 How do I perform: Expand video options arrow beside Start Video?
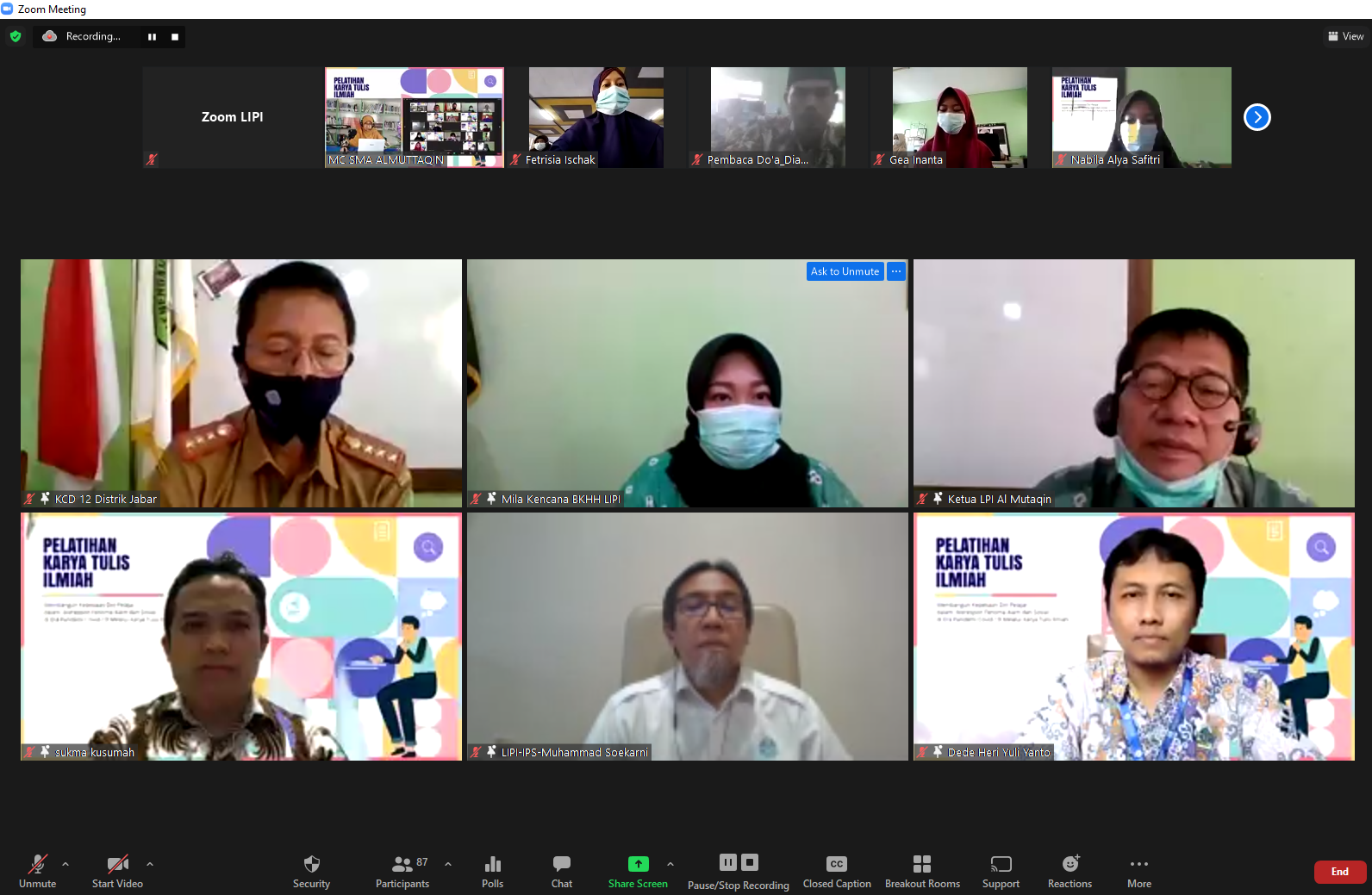click(150, 863)
